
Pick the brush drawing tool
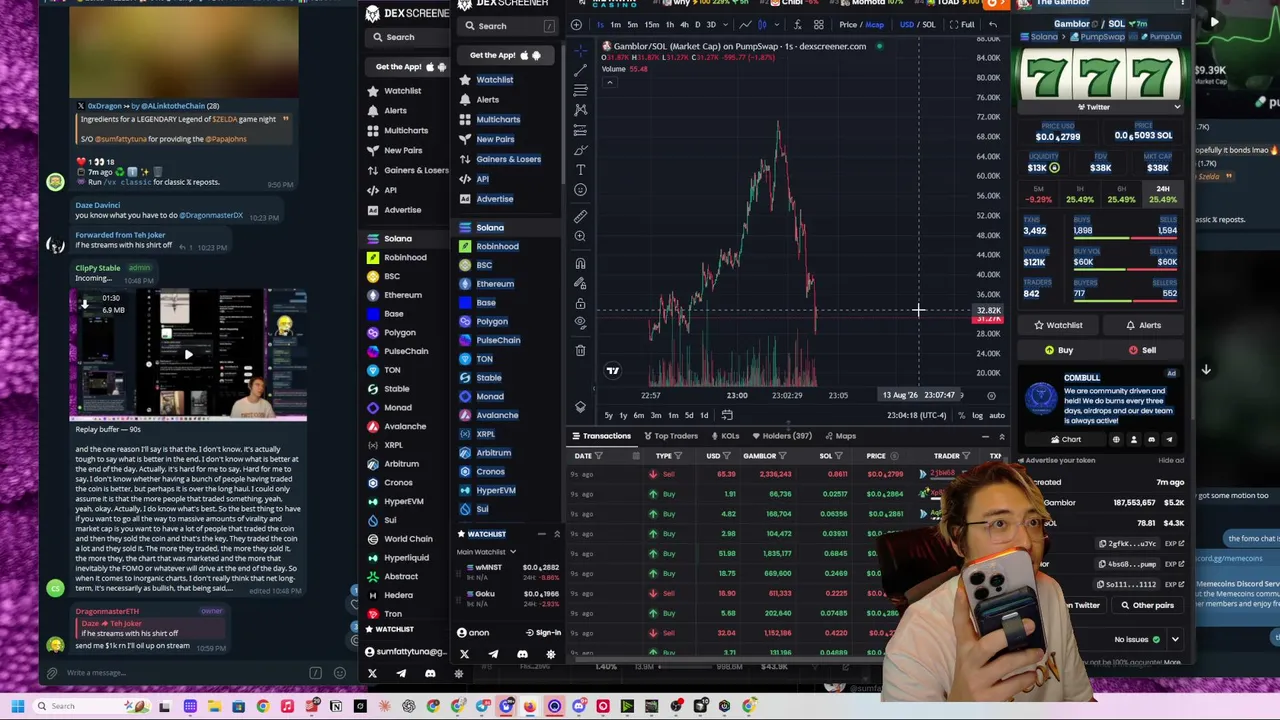[x=580, y=150]
